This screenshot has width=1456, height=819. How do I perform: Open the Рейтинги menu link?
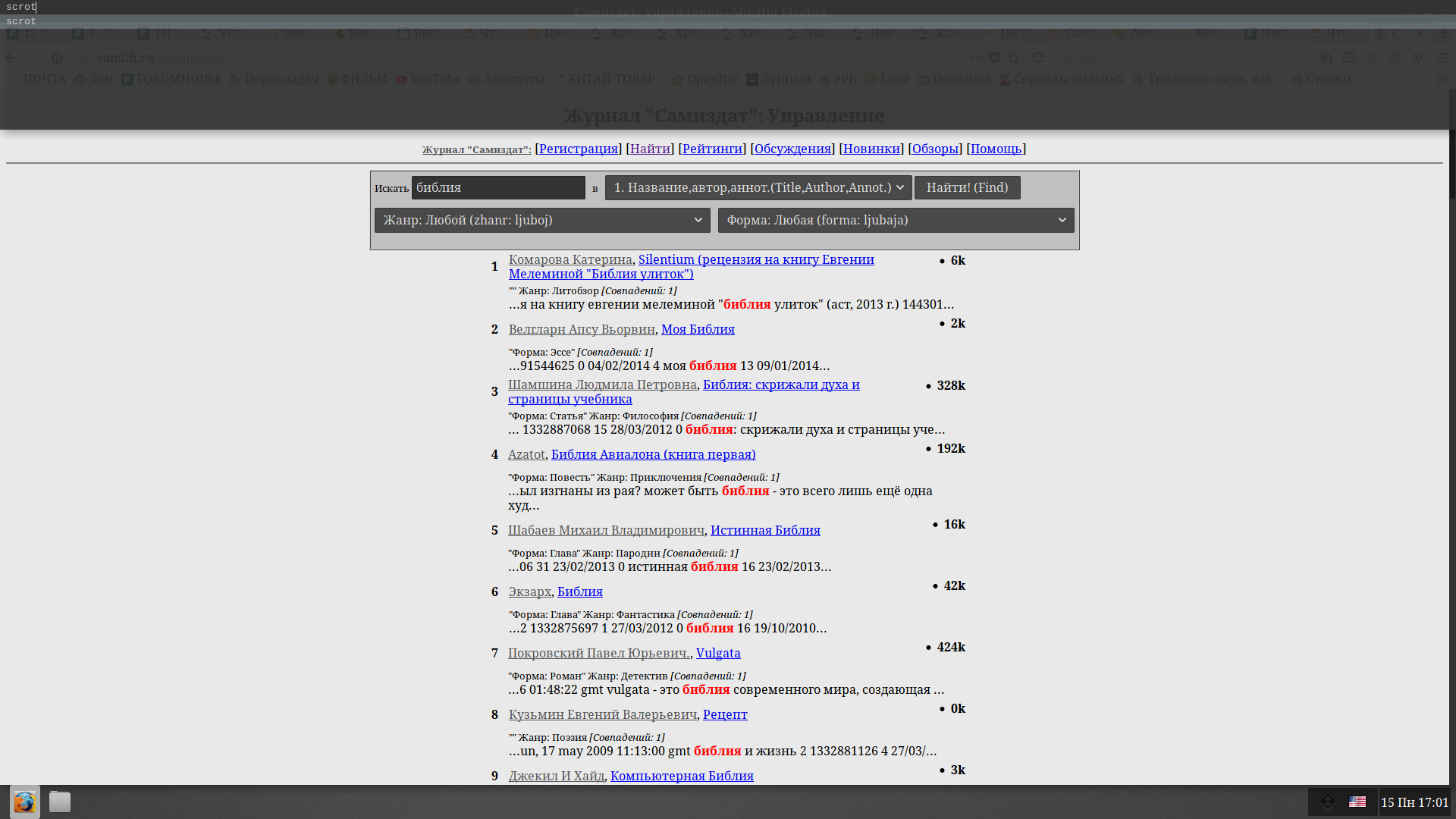point(712,149)
